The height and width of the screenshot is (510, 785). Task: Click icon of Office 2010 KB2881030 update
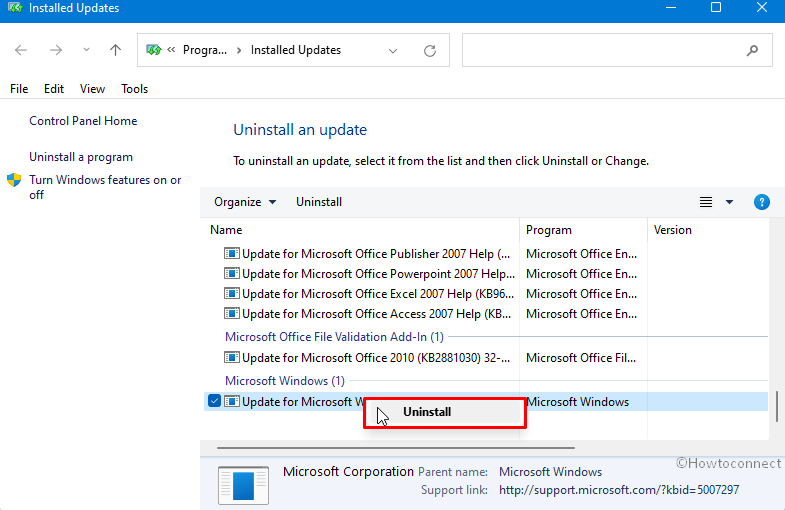point(231,358)
